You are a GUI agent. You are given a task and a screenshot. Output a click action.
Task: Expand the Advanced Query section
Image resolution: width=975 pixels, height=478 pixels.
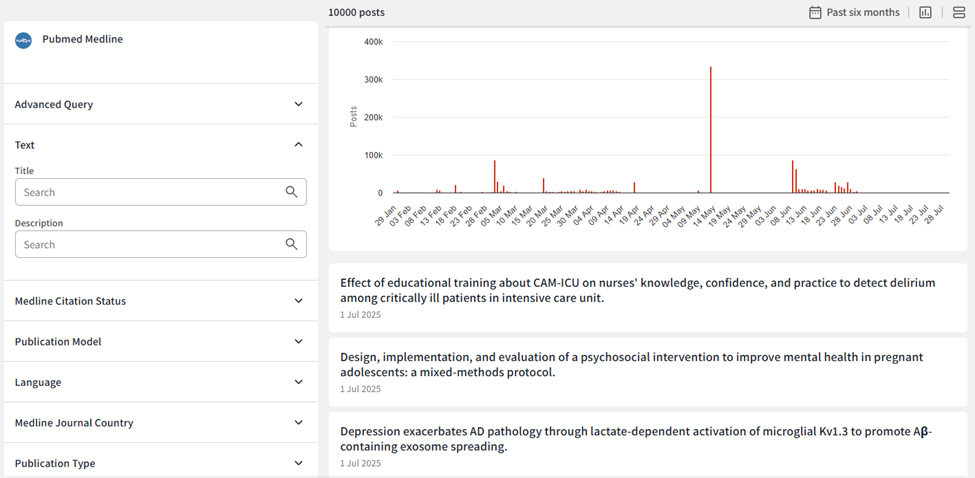298,104
